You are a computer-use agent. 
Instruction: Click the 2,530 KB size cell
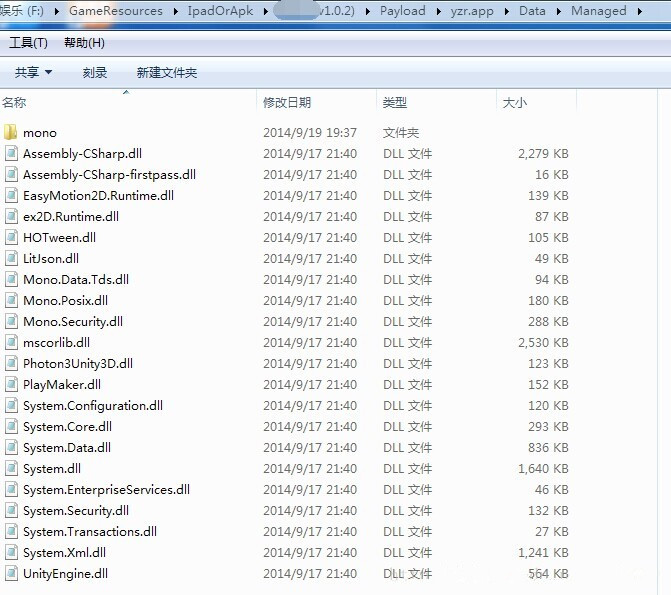(543, 342)
